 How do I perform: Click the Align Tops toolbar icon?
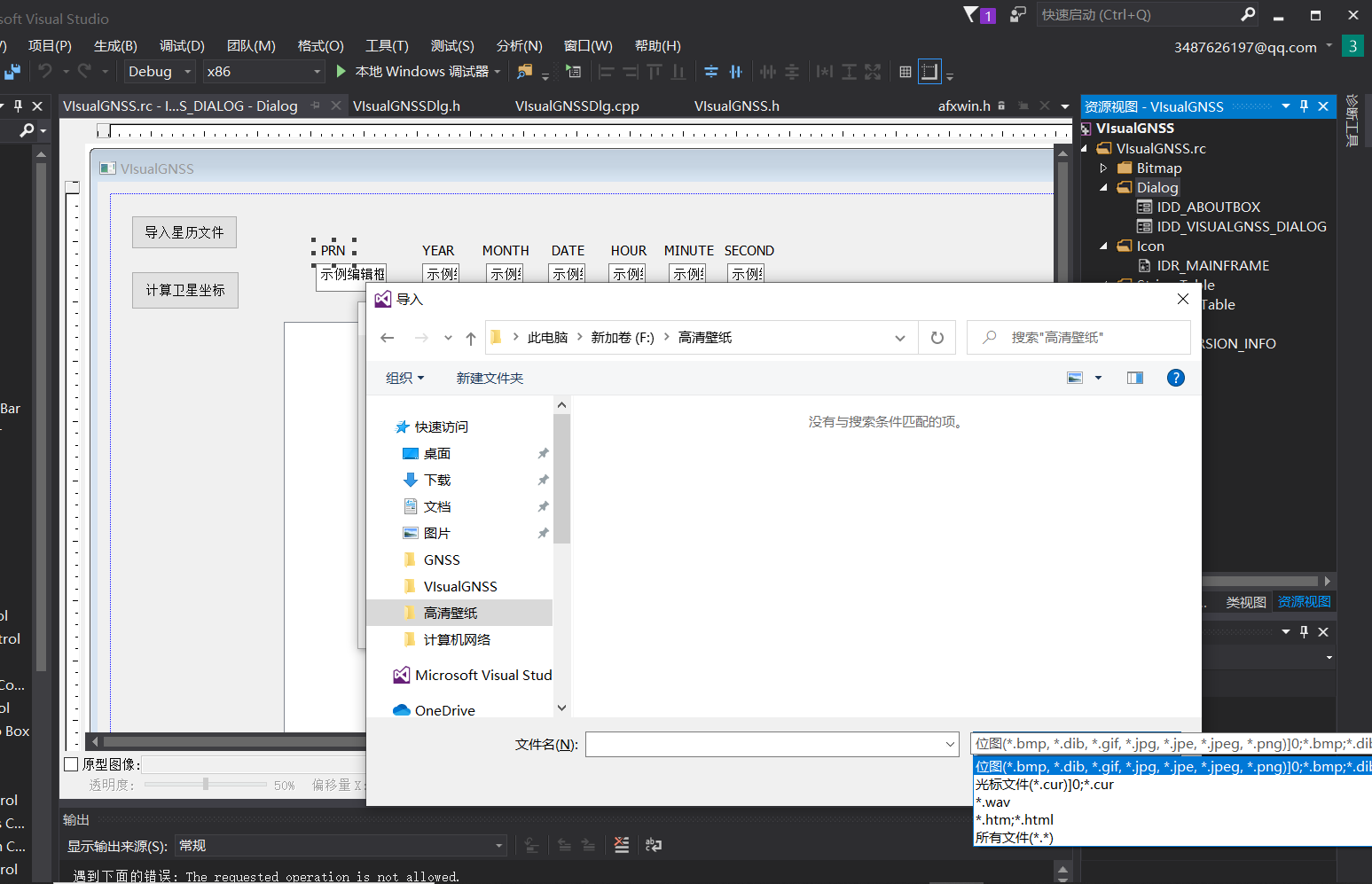(x=655, y=72)
